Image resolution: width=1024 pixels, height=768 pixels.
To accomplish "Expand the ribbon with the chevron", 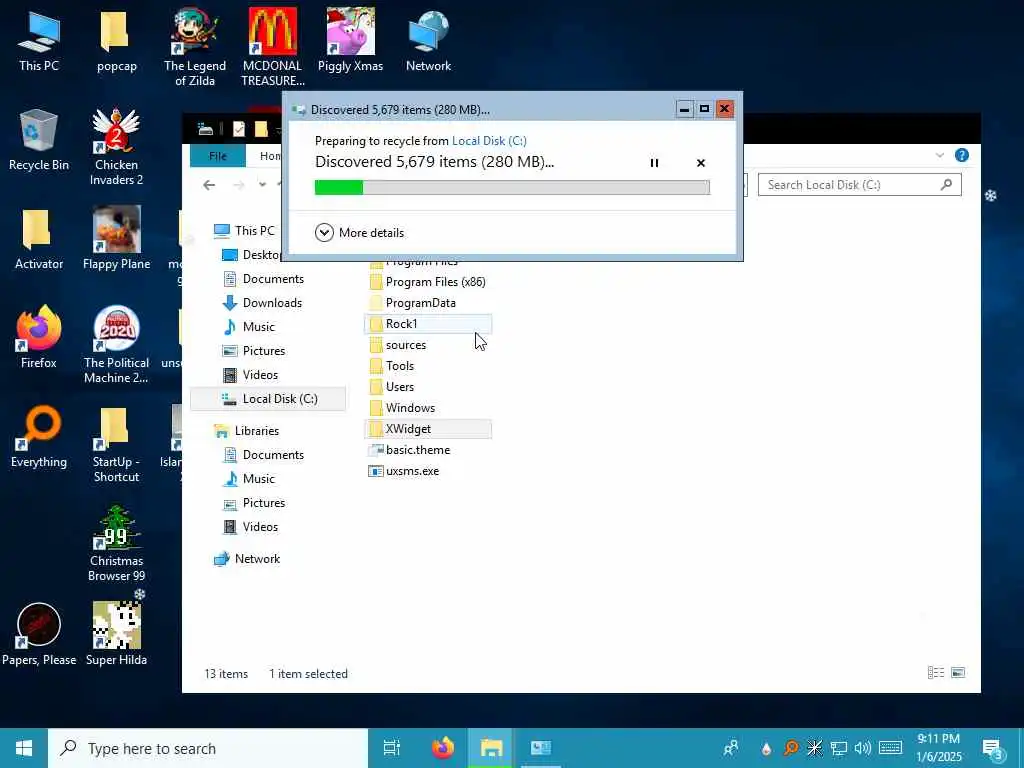I will click(940, 155).
